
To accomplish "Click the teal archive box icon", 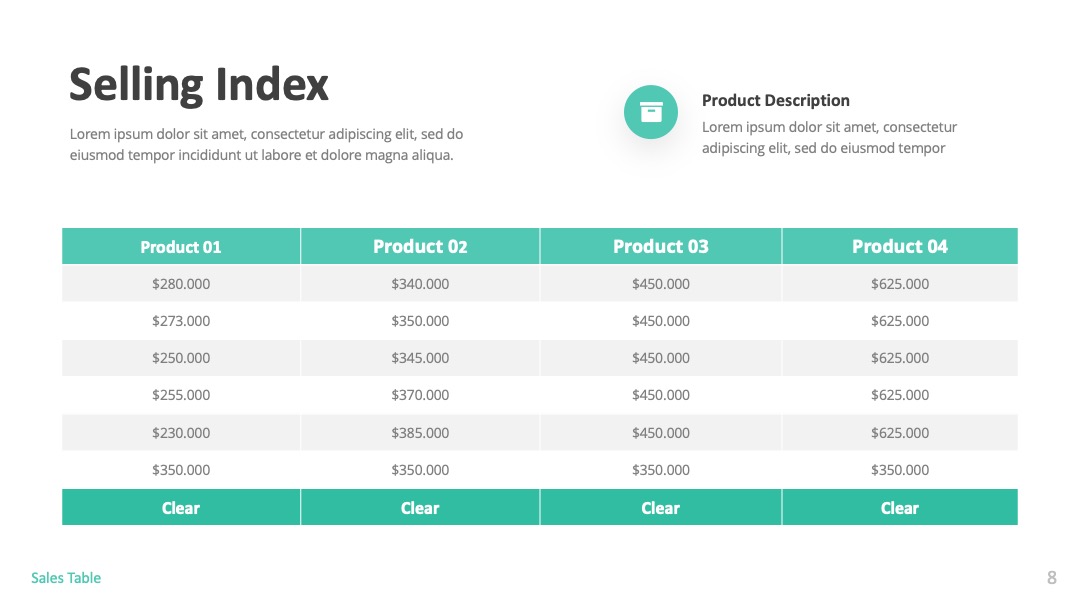I will click(651, 112).
